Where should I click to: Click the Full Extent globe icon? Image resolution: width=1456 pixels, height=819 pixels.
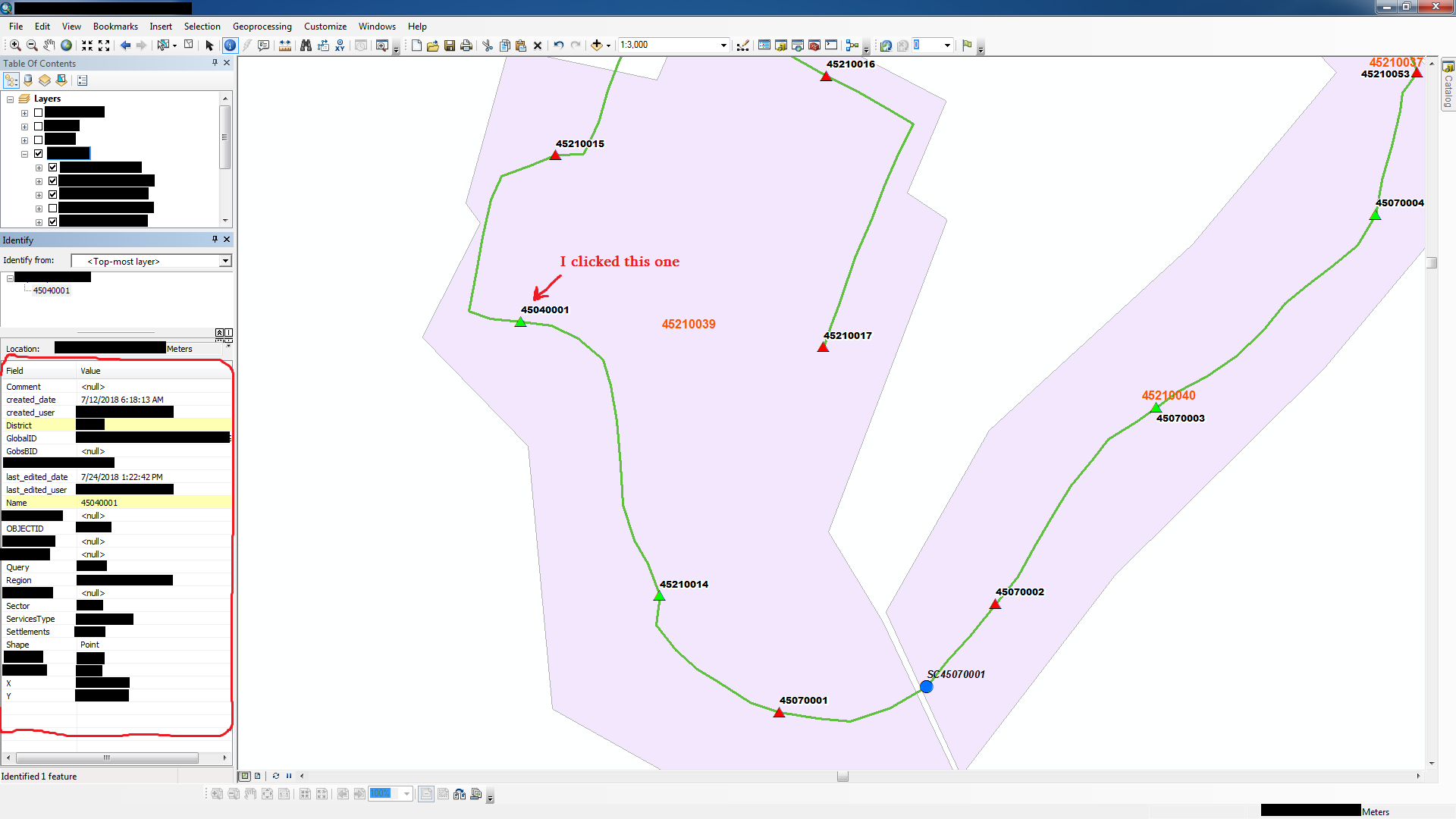tap(67, 45)
